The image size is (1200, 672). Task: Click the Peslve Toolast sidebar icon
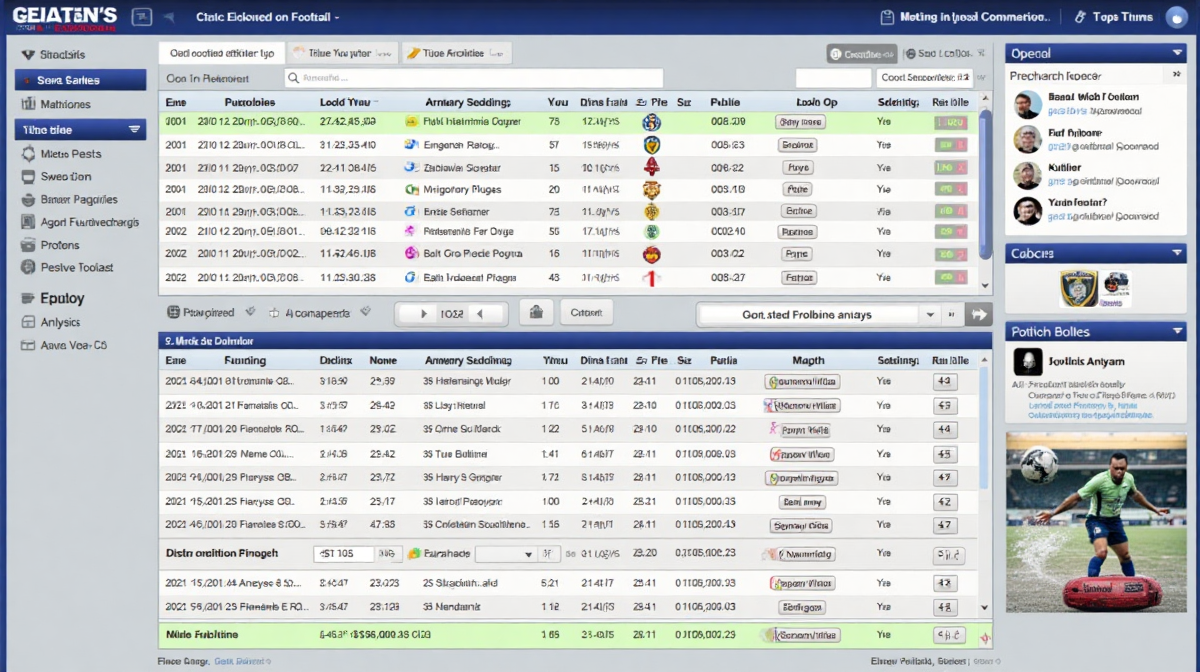coord(27,267)
